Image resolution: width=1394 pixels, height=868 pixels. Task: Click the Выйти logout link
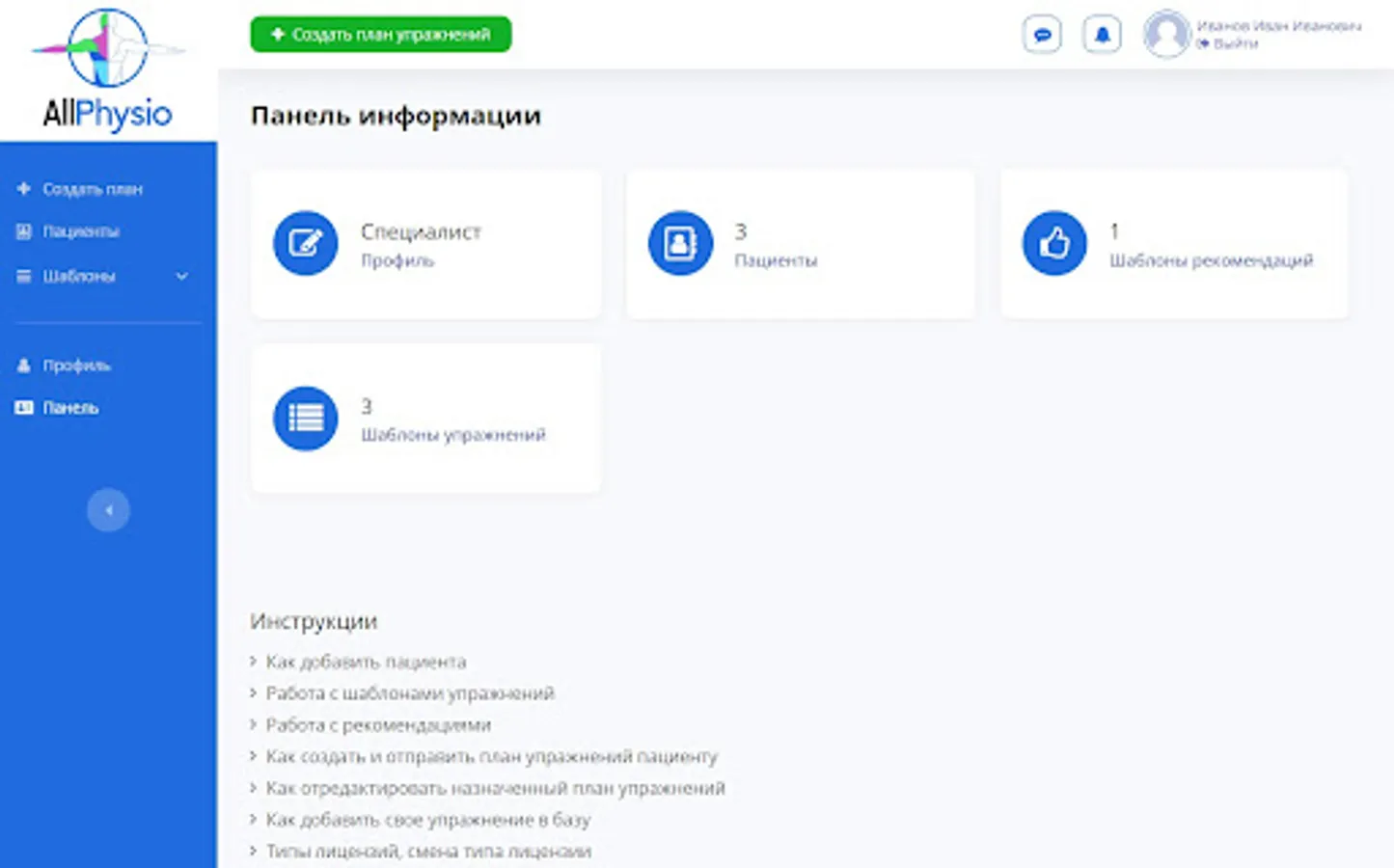pyautogui.click(x=1227, y=43)
